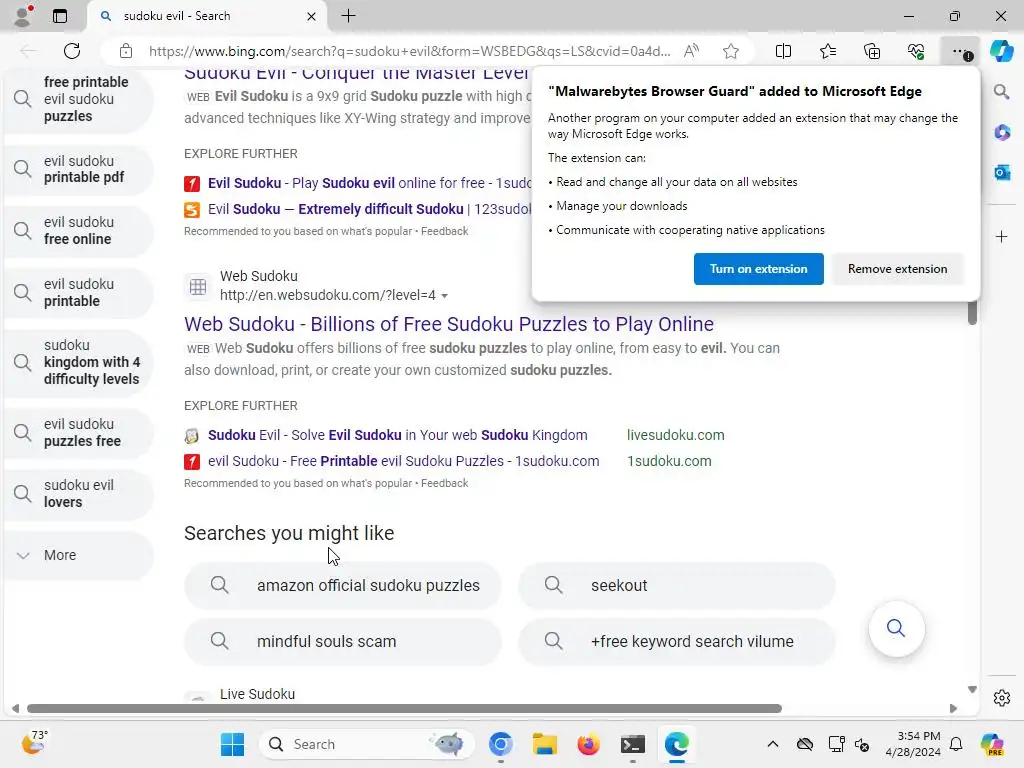This screenshot has height=768, width=1024.
Task: Show hidden system tray icons
Action: tap(773, 744)
